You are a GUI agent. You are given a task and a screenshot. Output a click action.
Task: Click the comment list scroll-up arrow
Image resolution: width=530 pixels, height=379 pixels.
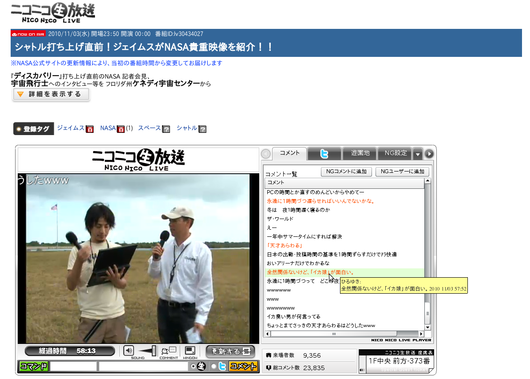pos(428,181)
